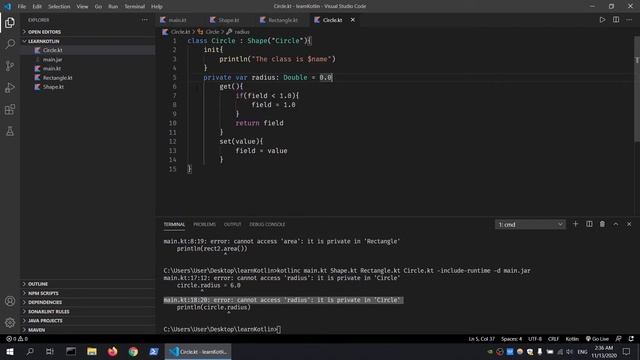Open Windows Start menu
This screenshot has height=360, width=640.
click(x=10, y=351)
